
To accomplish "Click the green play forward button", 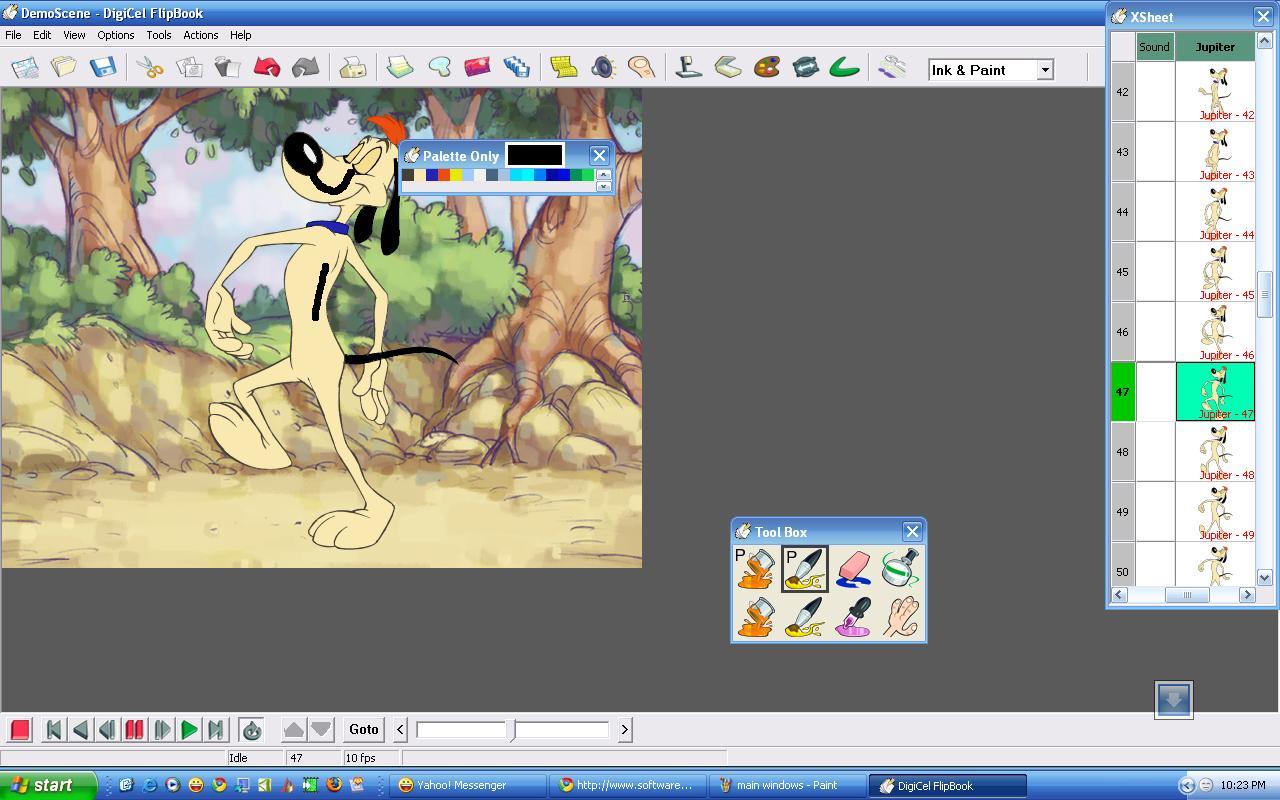I will tap(188, 729).
